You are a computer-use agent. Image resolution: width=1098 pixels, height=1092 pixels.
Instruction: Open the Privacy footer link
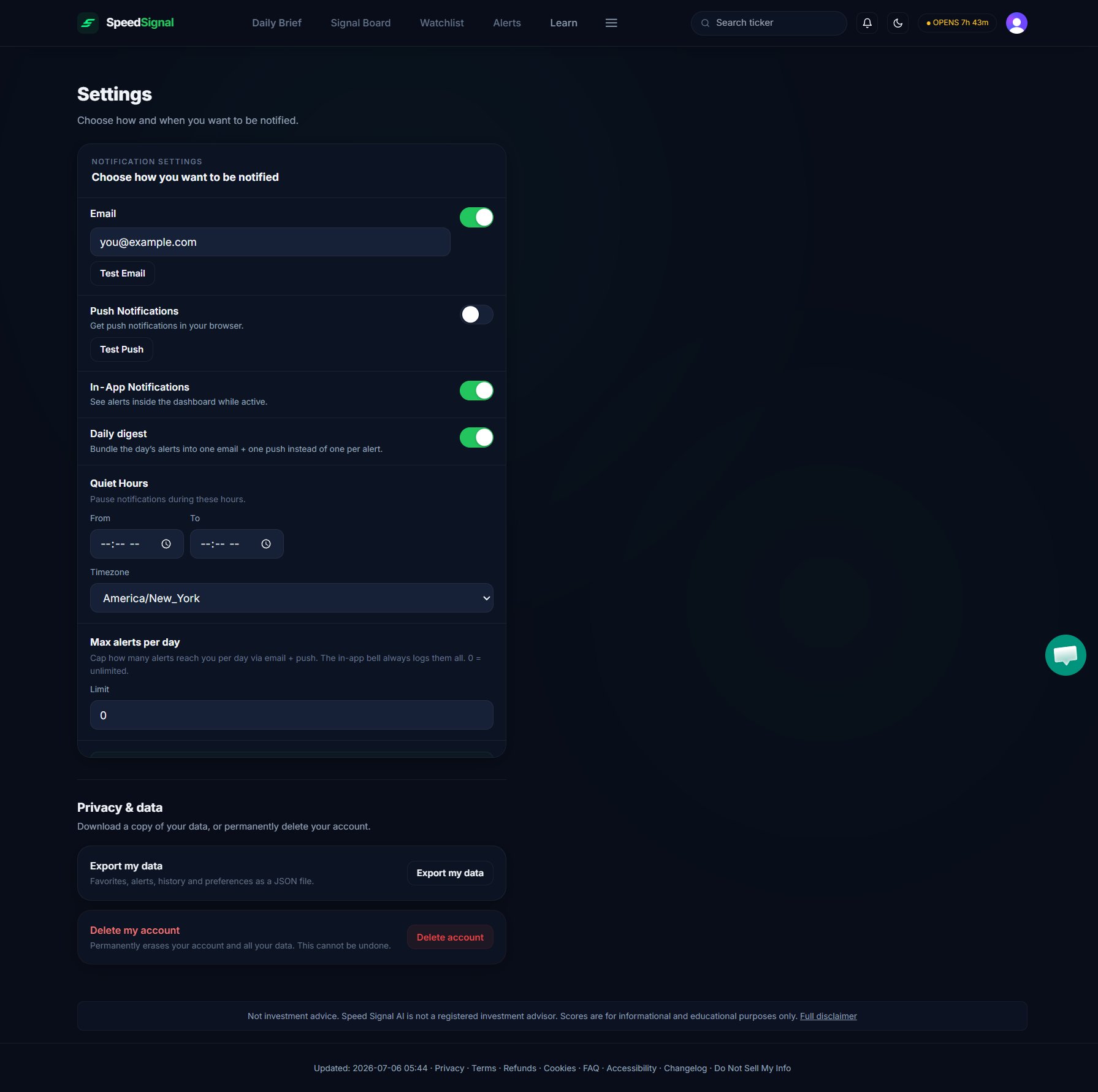tap(449, 1068)
